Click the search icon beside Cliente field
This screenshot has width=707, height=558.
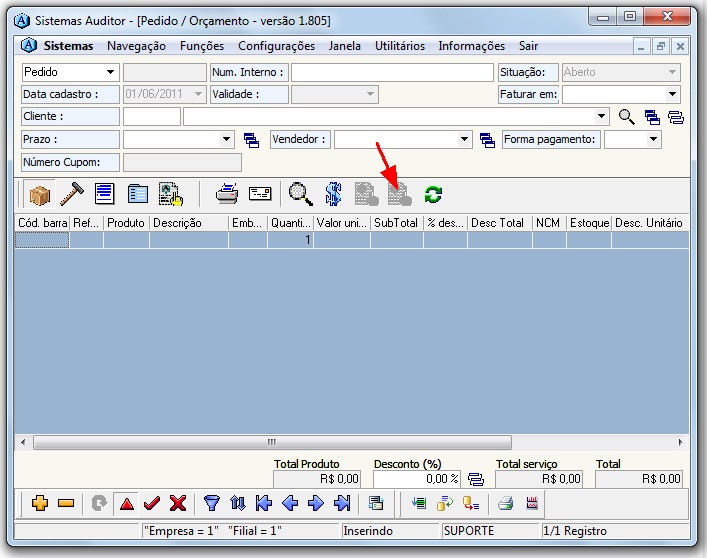(x=627, y=117)
